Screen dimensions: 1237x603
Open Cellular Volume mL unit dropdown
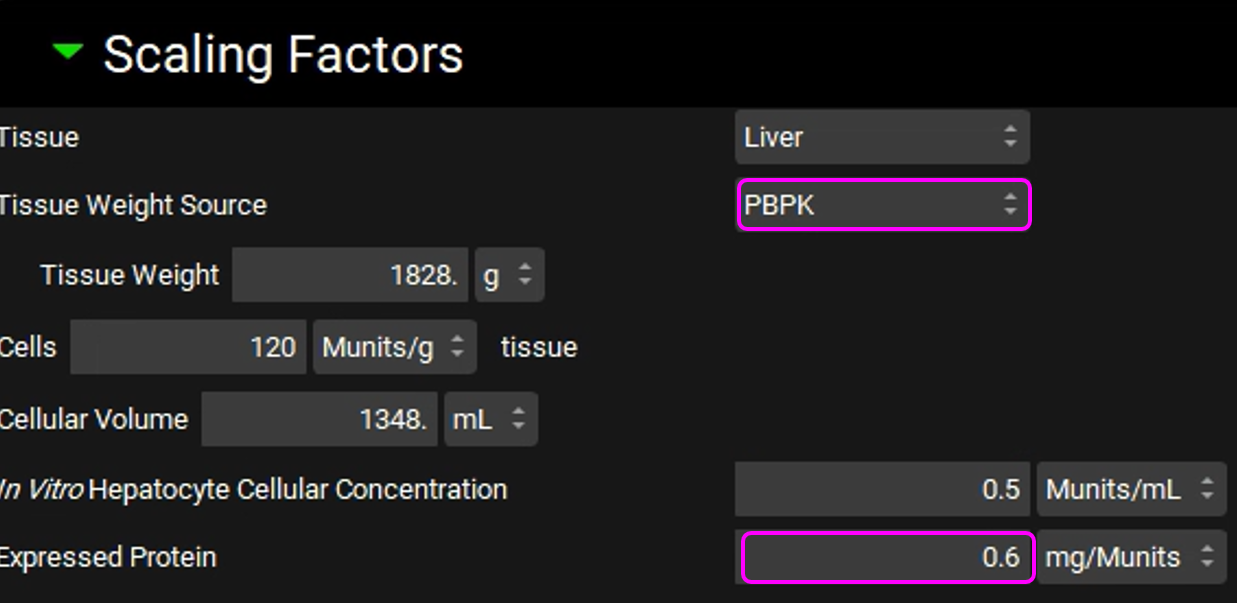(x=491, y=419)
